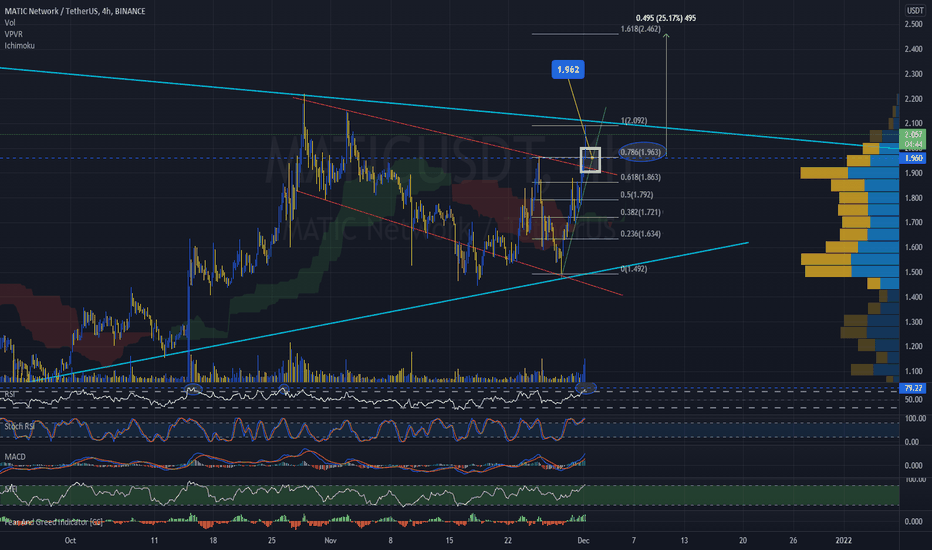This screenshot has height=550, width=932.
Task: Select the MFI pane label
Action: pos(11,488)
